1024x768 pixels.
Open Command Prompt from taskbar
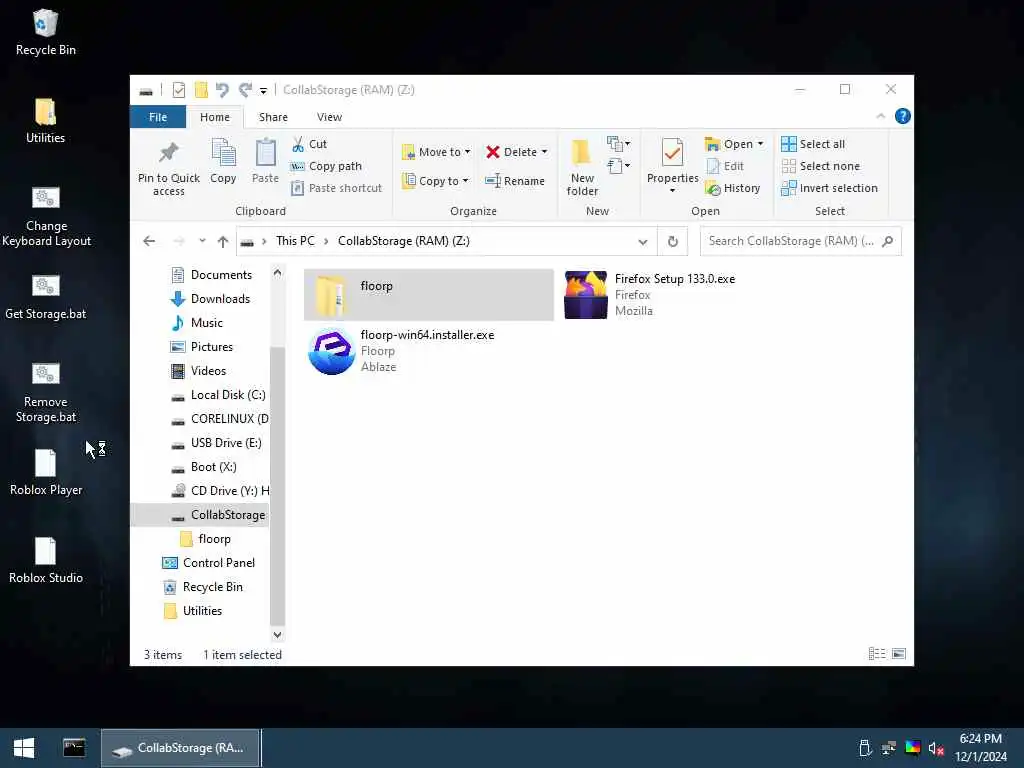(x=74, y=748)
